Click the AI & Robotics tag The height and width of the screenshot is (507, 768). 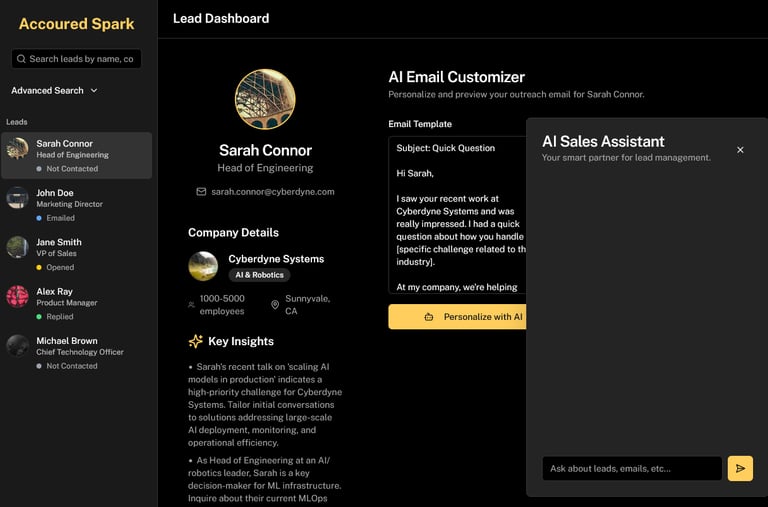259,275
